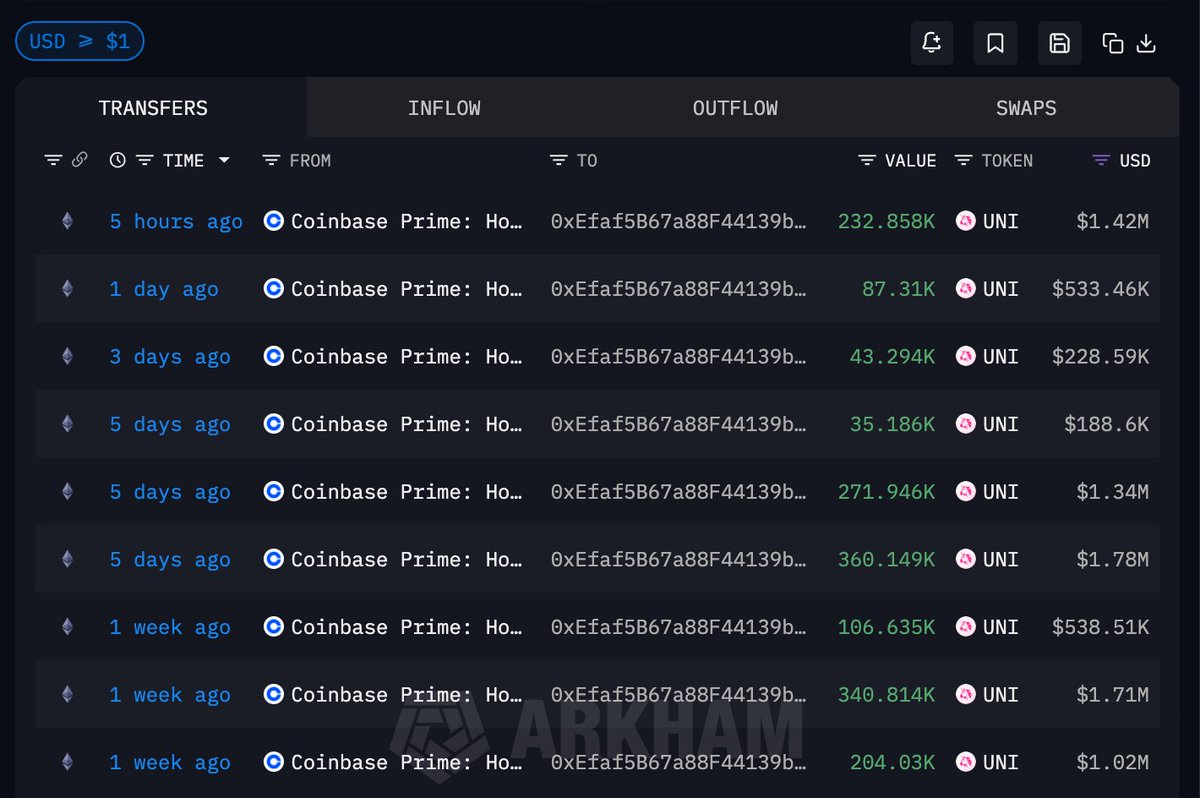Open the USD column filter

[x=1101, y=160]
